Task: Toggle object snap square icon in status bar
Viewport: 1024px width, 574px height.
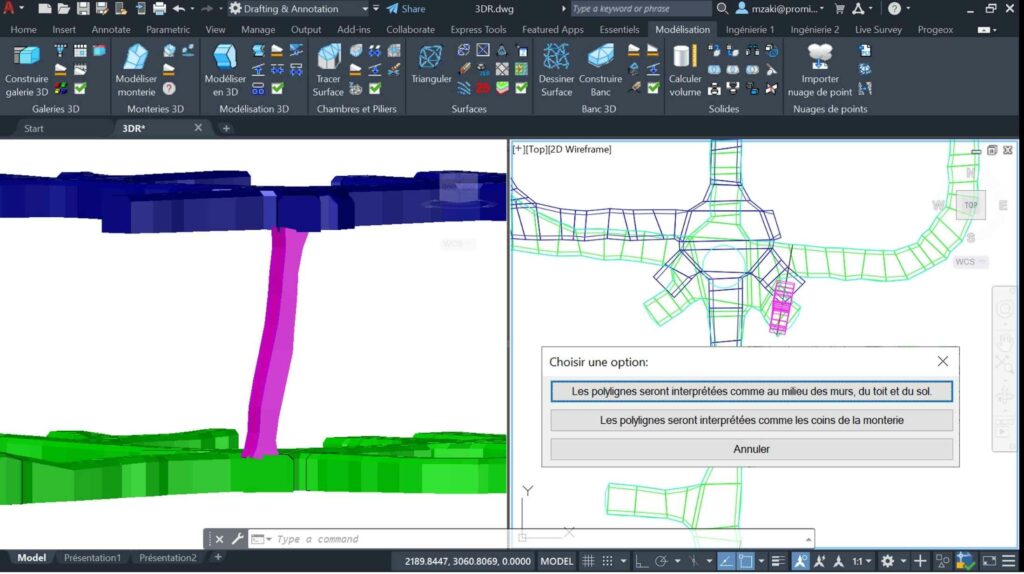Action: (745, 560)
